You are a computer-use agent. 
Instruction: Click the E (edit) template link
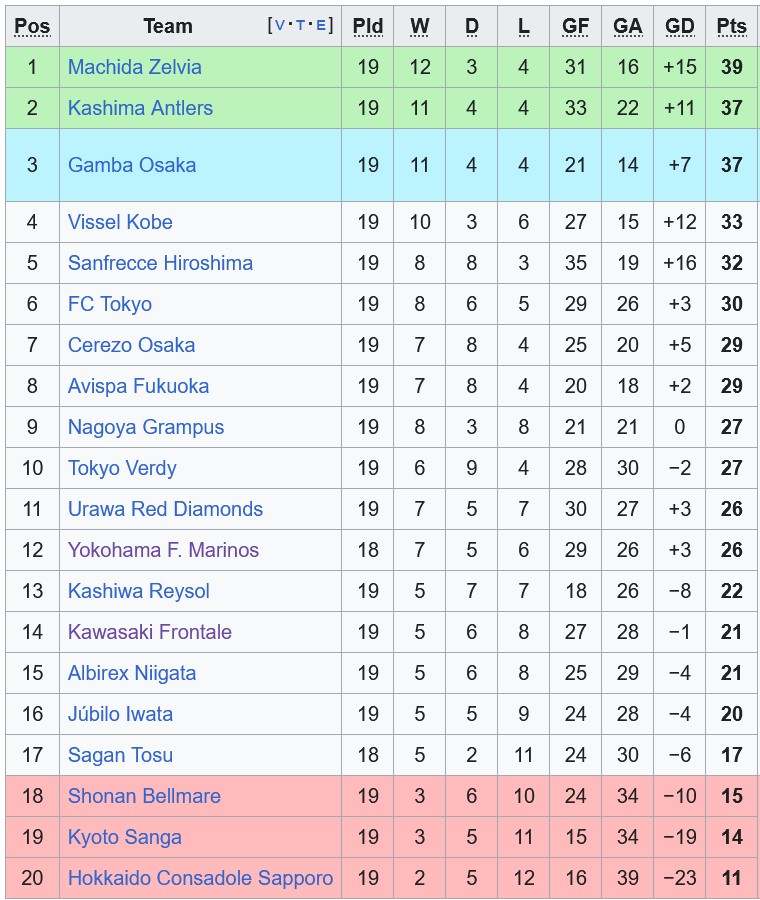(320, 25)
